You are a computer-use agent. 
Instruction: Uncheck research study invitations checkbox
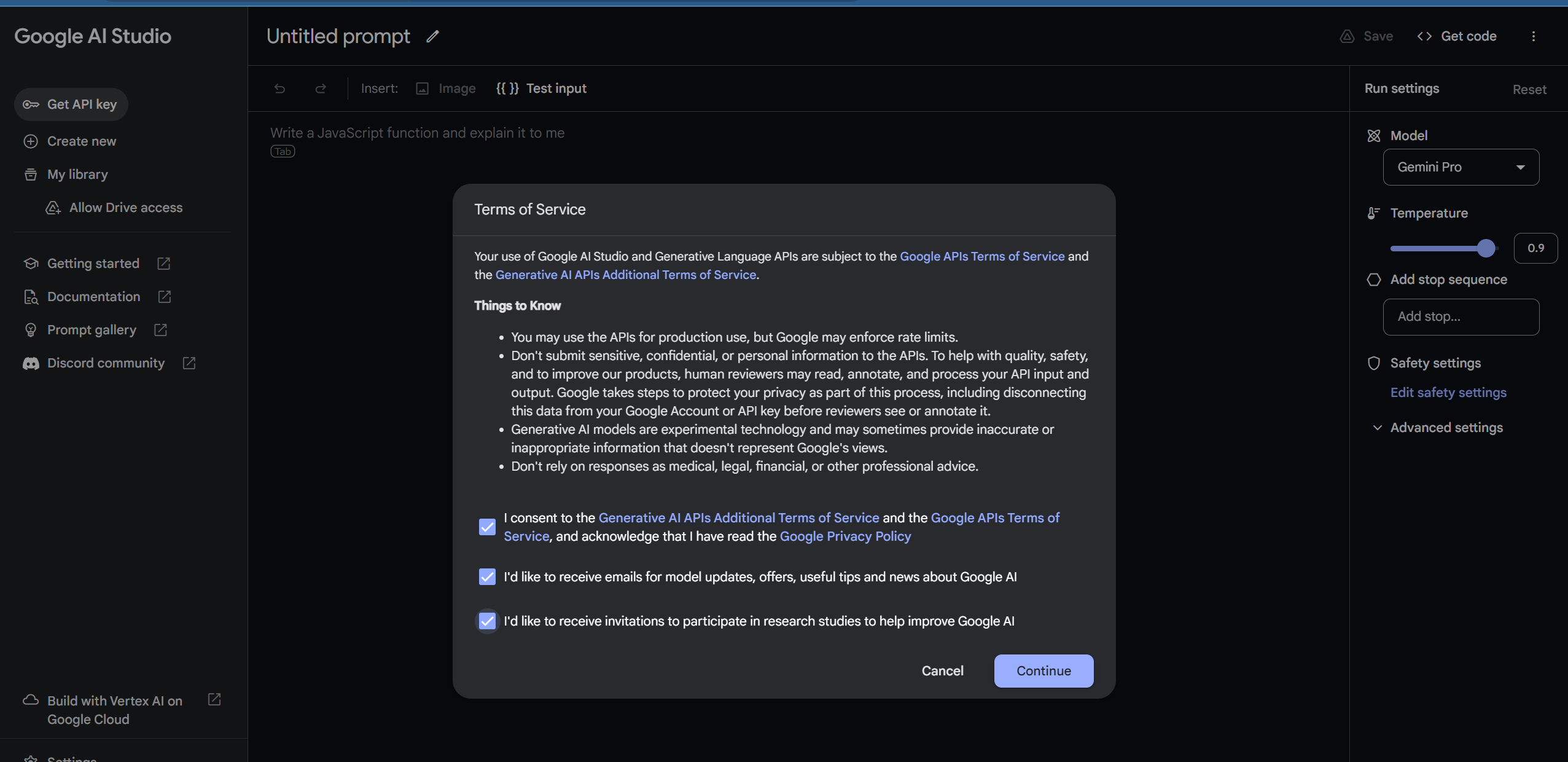pos(486,621)
